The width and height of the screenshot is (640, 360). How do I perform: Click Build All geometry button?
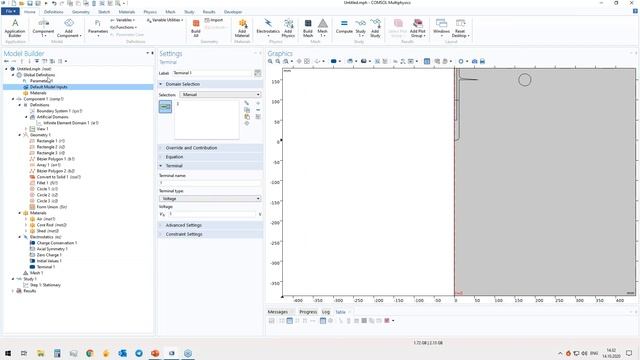pyautogui.click(x=196, y=28)
